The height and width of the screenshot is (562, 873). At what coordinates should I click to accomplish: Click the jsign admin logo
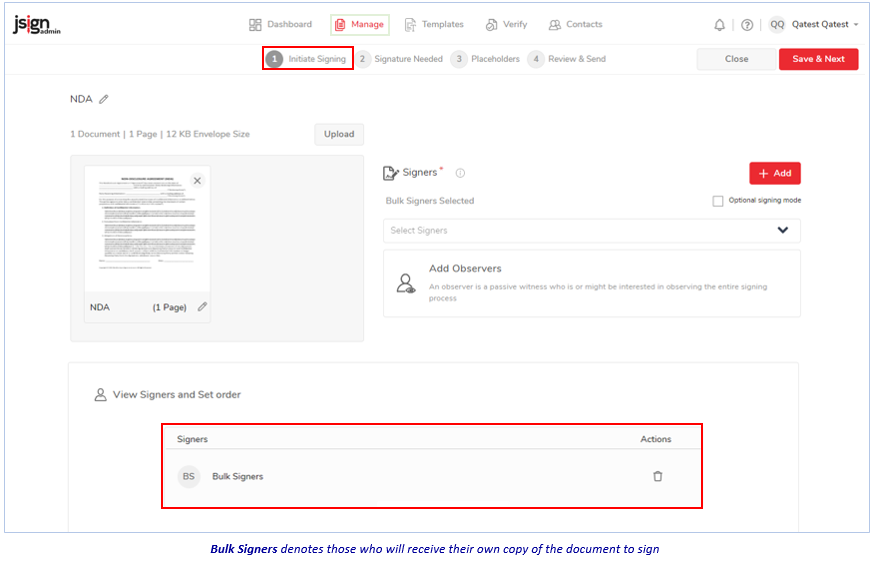pos(37,25)
